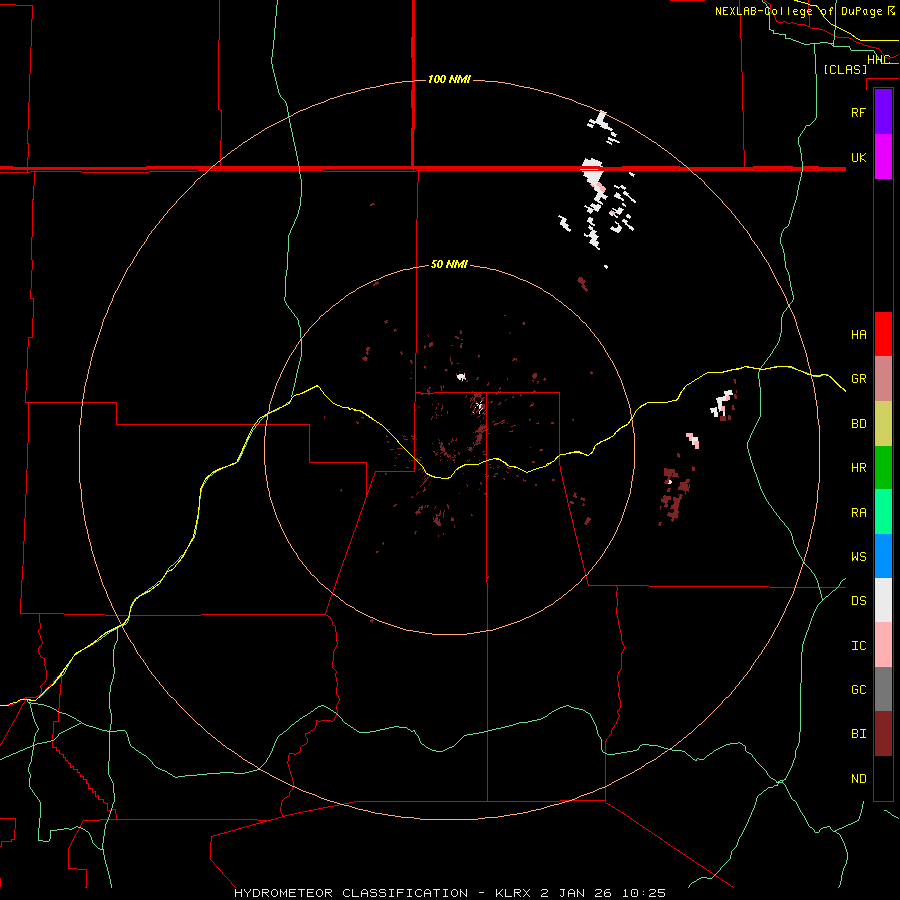Click the RA light green legend swatch
Screen dimensions: 900x900
883,512
